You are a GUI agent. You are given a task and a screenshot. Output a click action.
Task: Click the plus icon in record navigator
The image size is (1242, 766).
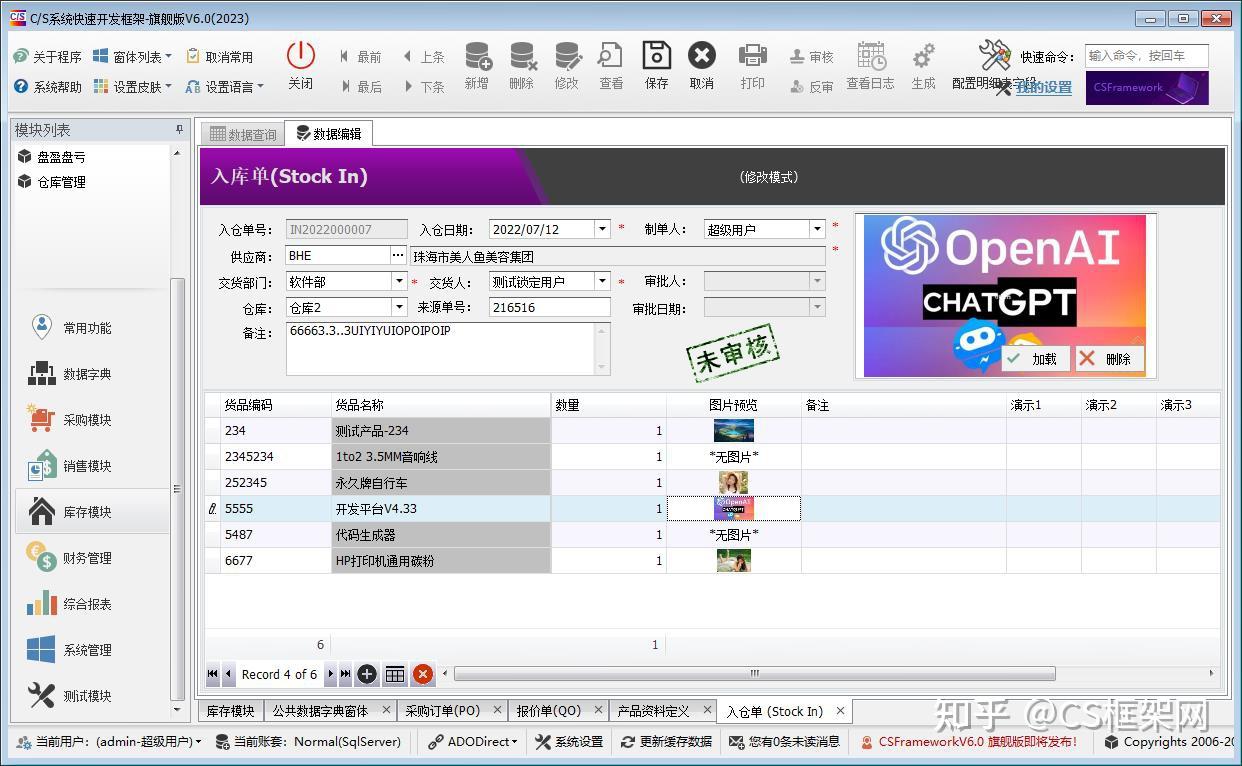[367, 674]
